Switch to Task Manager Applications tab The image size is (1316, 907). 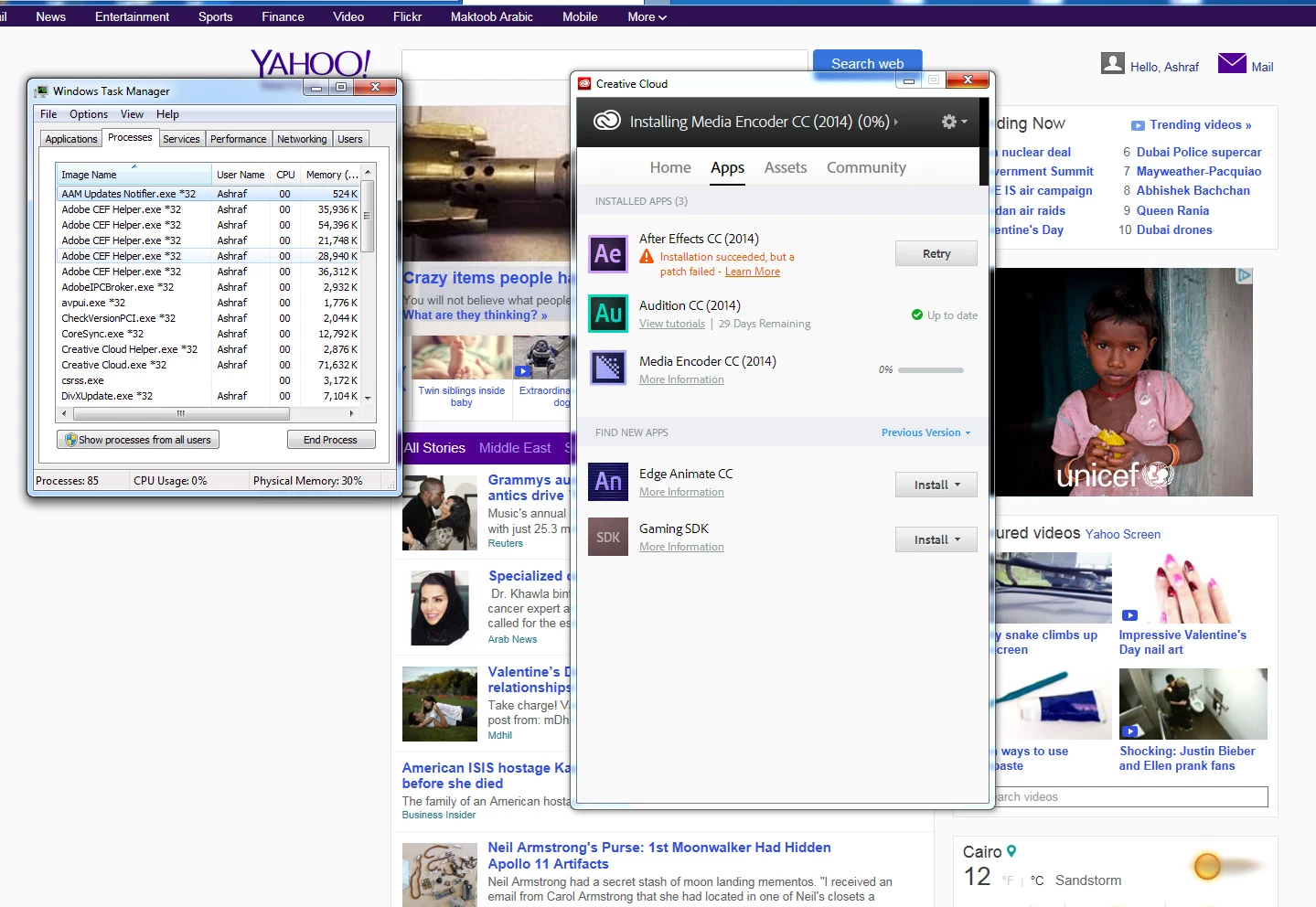coord(71,139)
